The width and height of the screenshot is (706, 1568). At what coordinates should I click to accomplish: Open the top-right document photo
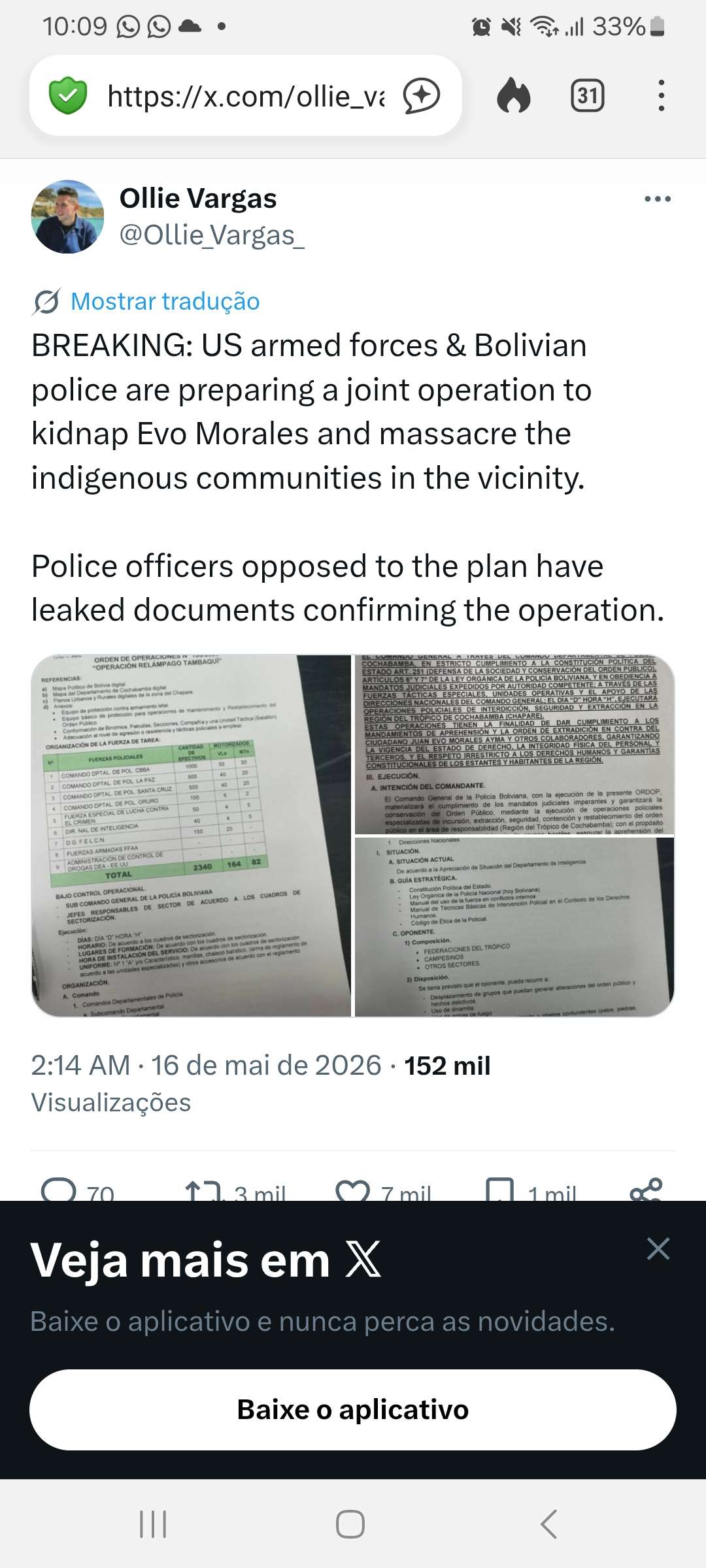(514, 744)
